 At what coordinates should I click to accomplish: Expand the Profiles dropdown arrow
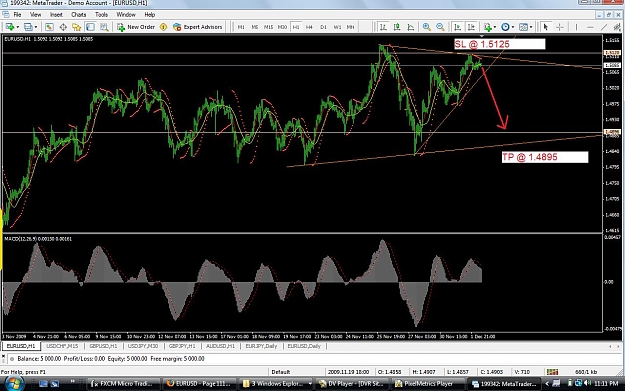[36, 27]
